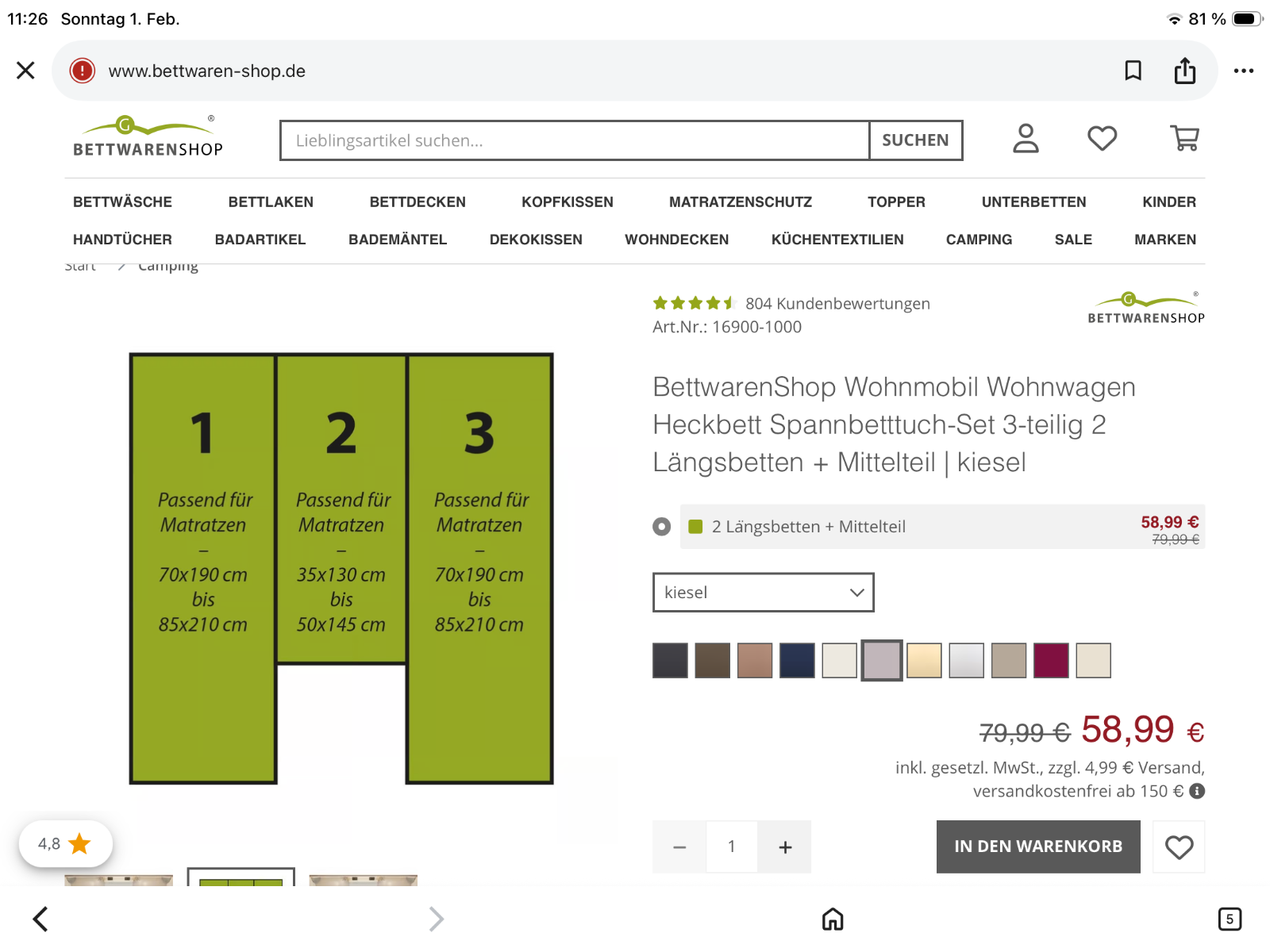This screenshot has height=952, width=1270.
Task: Open the KÜCHENTEXTILIEN menu
Action: pos(837,240)
